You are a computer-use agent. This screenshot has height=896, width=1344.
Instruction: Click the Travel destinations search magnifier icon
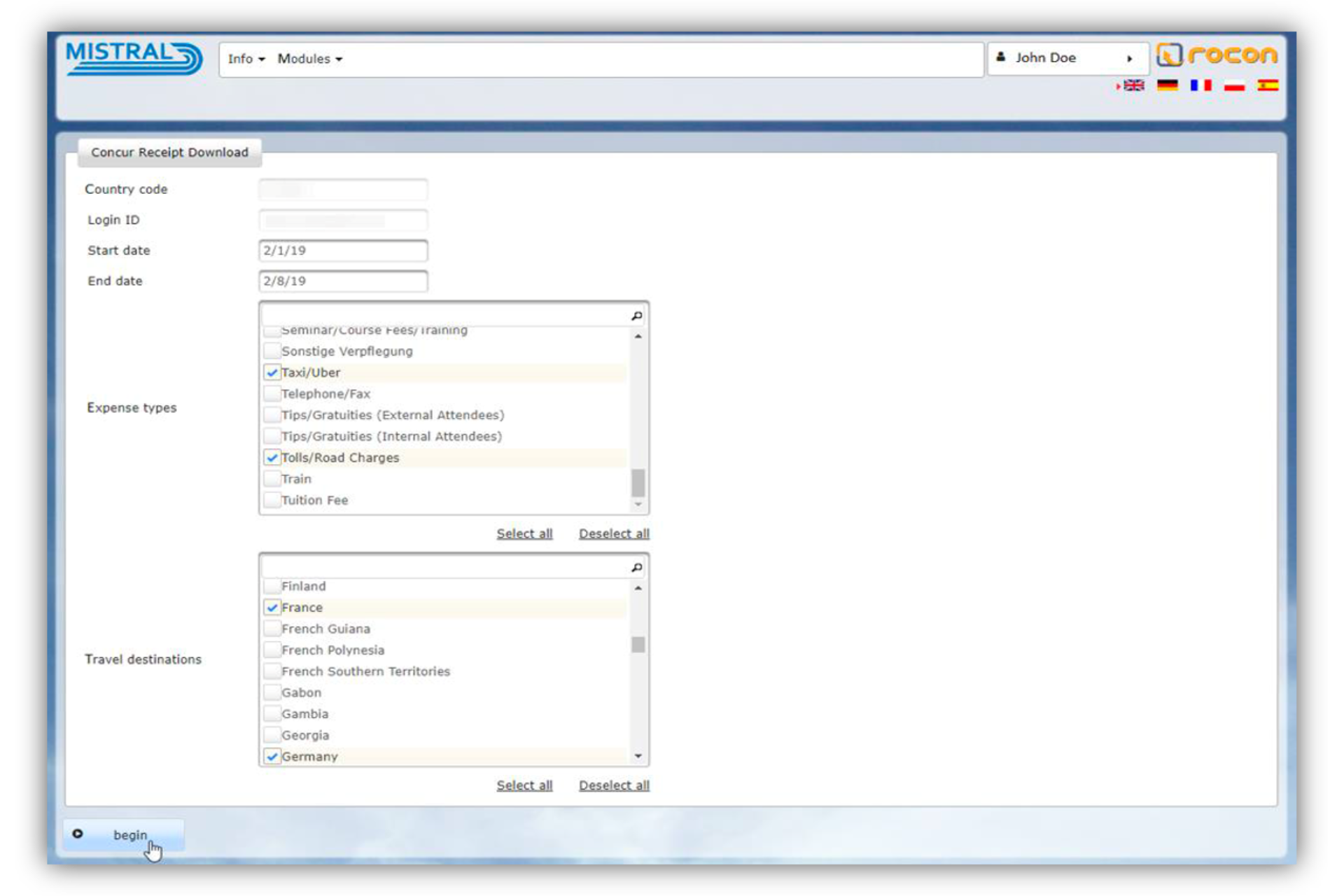[636, 568]
